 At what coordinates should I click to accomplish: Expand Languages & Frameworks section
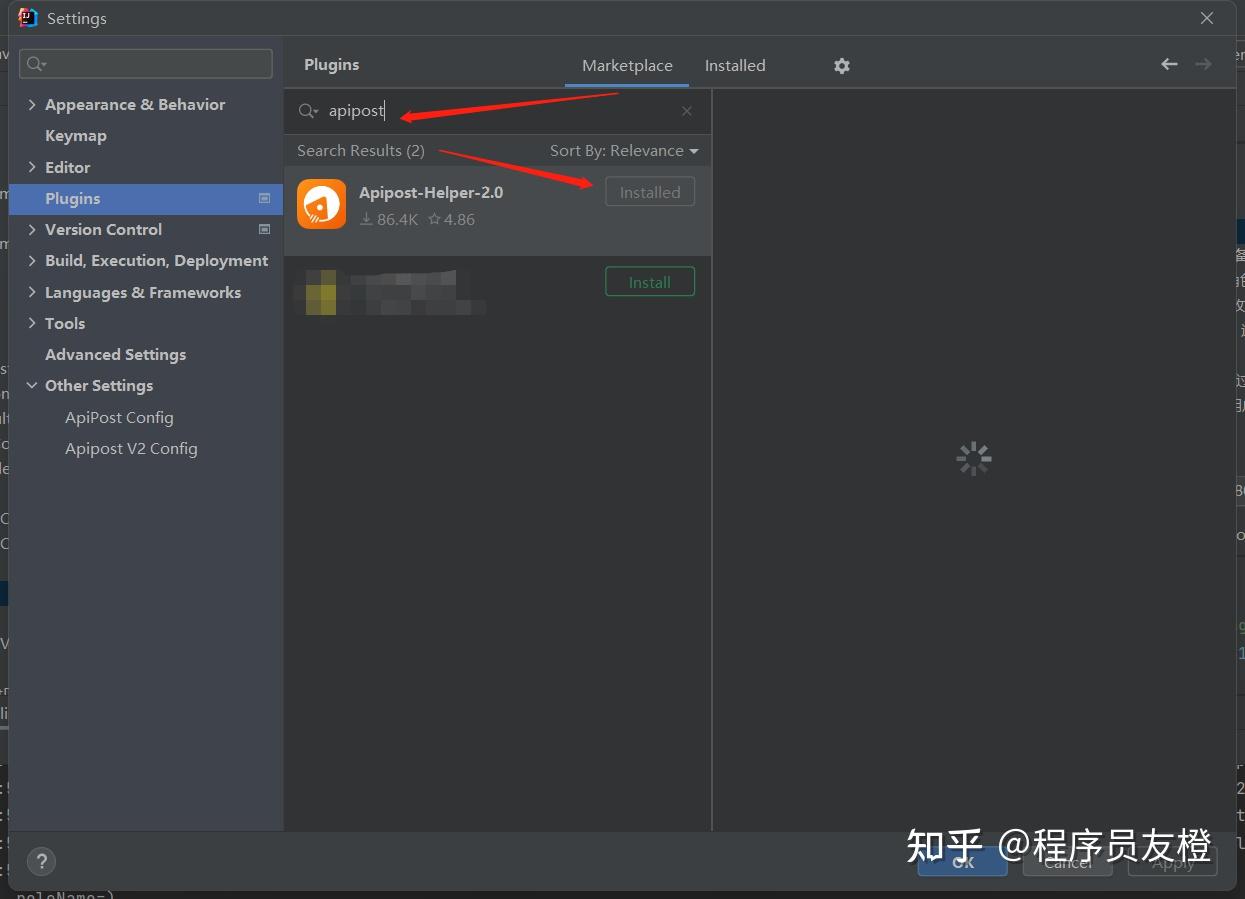coord(32,292)
